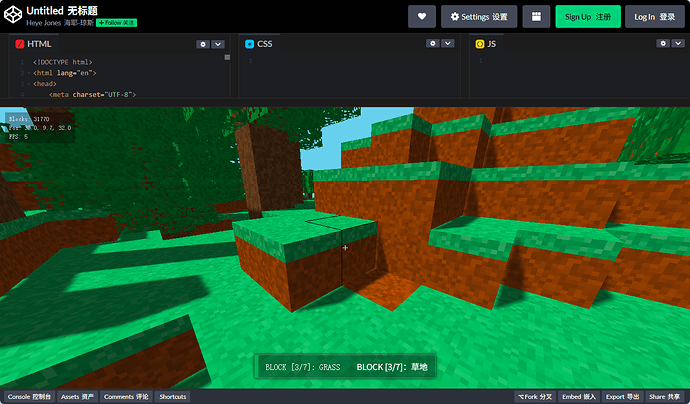
Task: Click the DOCTYPE html code line
Action: tap(62, 62)
